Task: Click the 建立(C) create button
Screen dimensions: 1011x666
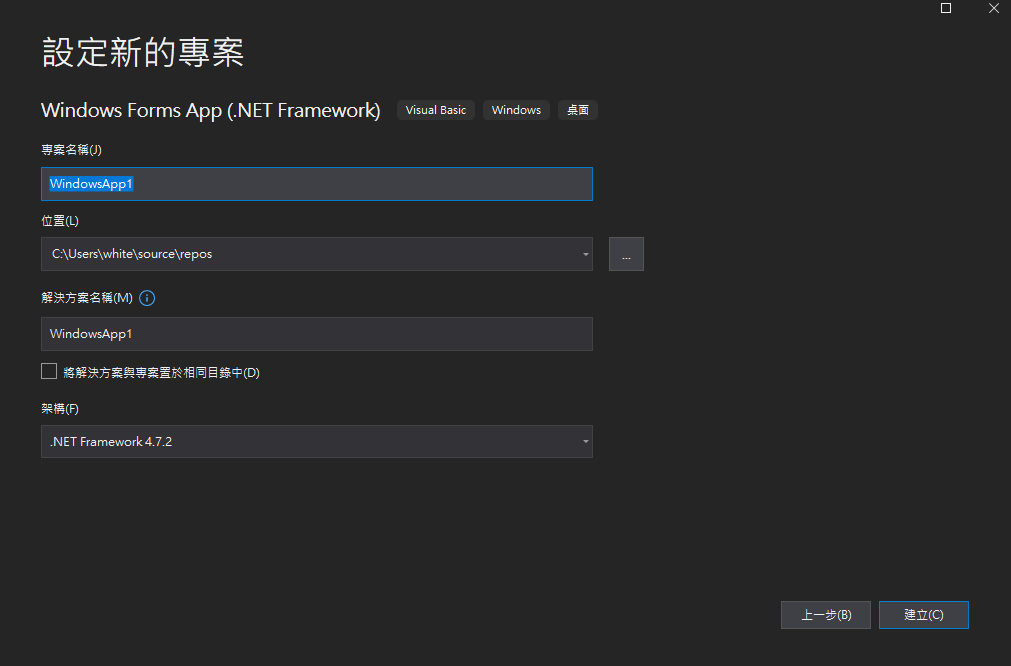Action: pyautogui.click(x=924, y=615)
